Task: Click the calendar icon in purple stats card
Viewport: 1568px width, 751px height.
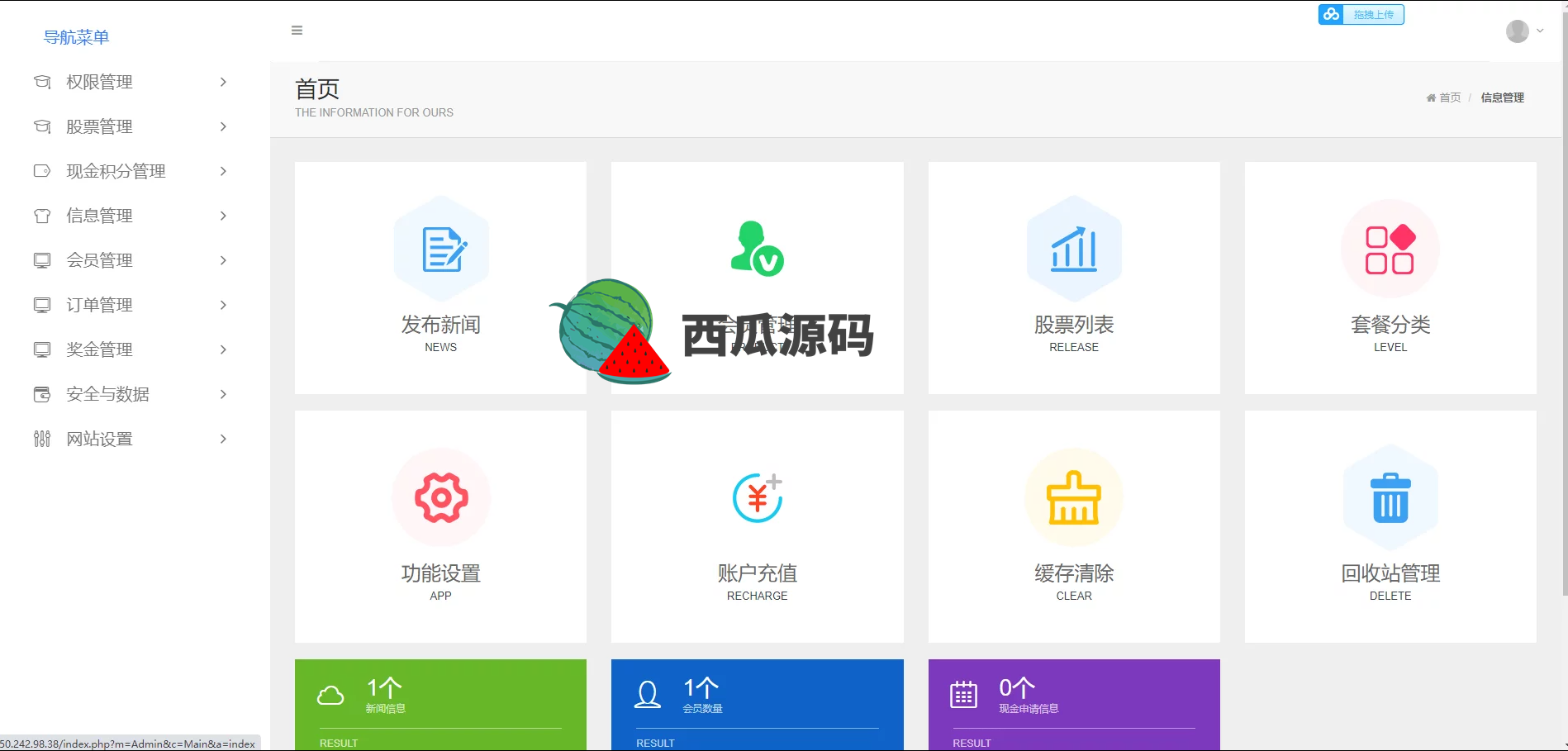Action: (963, 695)
